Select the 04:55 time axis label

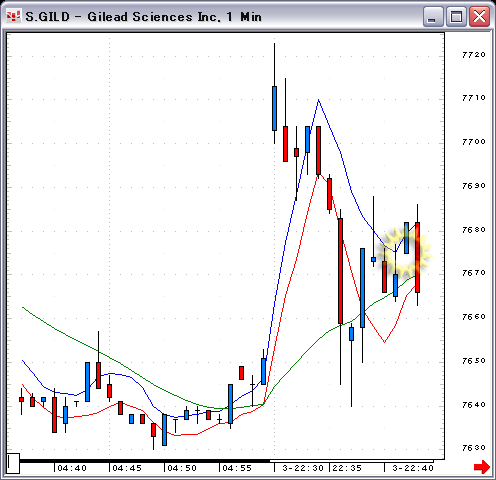point(237,468)
